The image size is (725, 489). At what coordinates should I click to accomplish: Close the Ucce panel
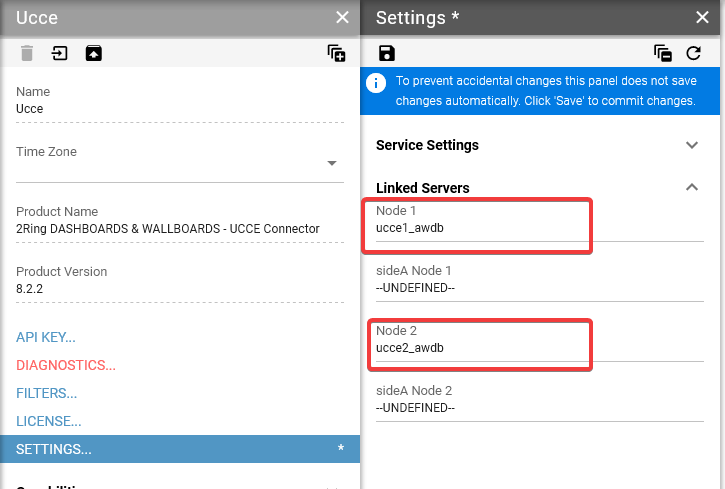(x=342, y=17)
